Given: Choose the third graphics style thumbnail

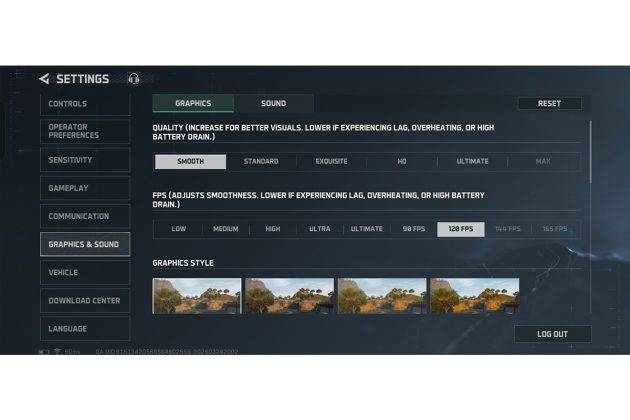Looking at the screenshot, I should click(x=382, y=296).
